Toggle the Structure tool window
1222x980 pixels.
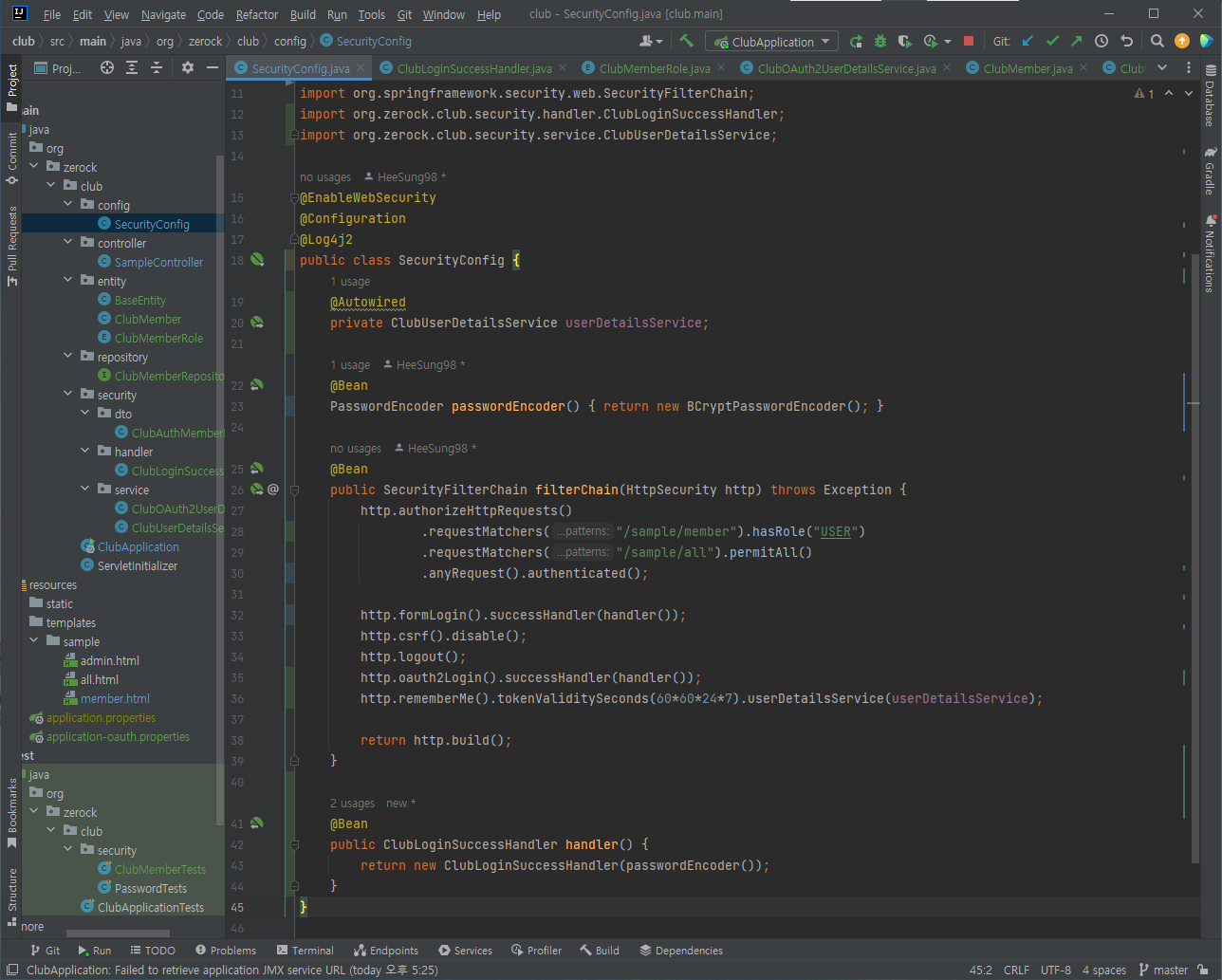click(12, 897)
